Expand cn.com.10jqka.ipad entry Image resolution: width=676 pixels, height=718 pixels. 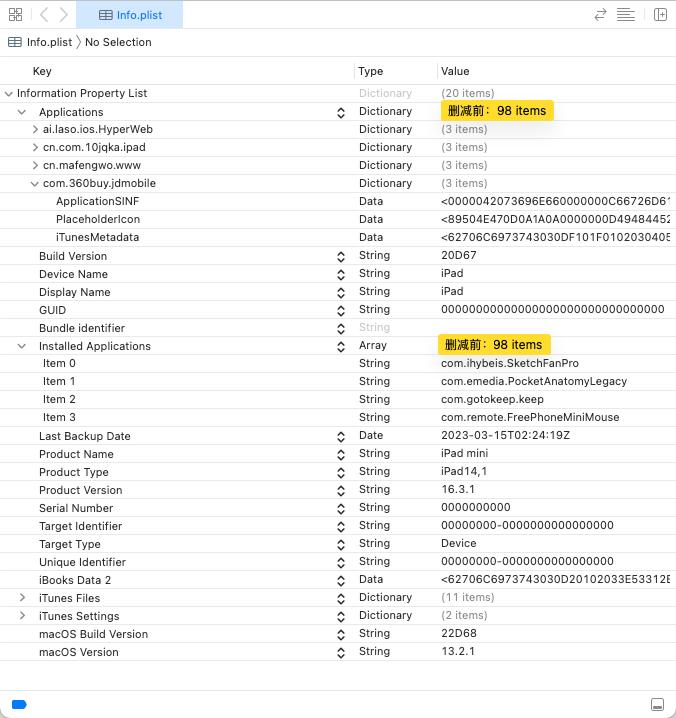[35, 147]
